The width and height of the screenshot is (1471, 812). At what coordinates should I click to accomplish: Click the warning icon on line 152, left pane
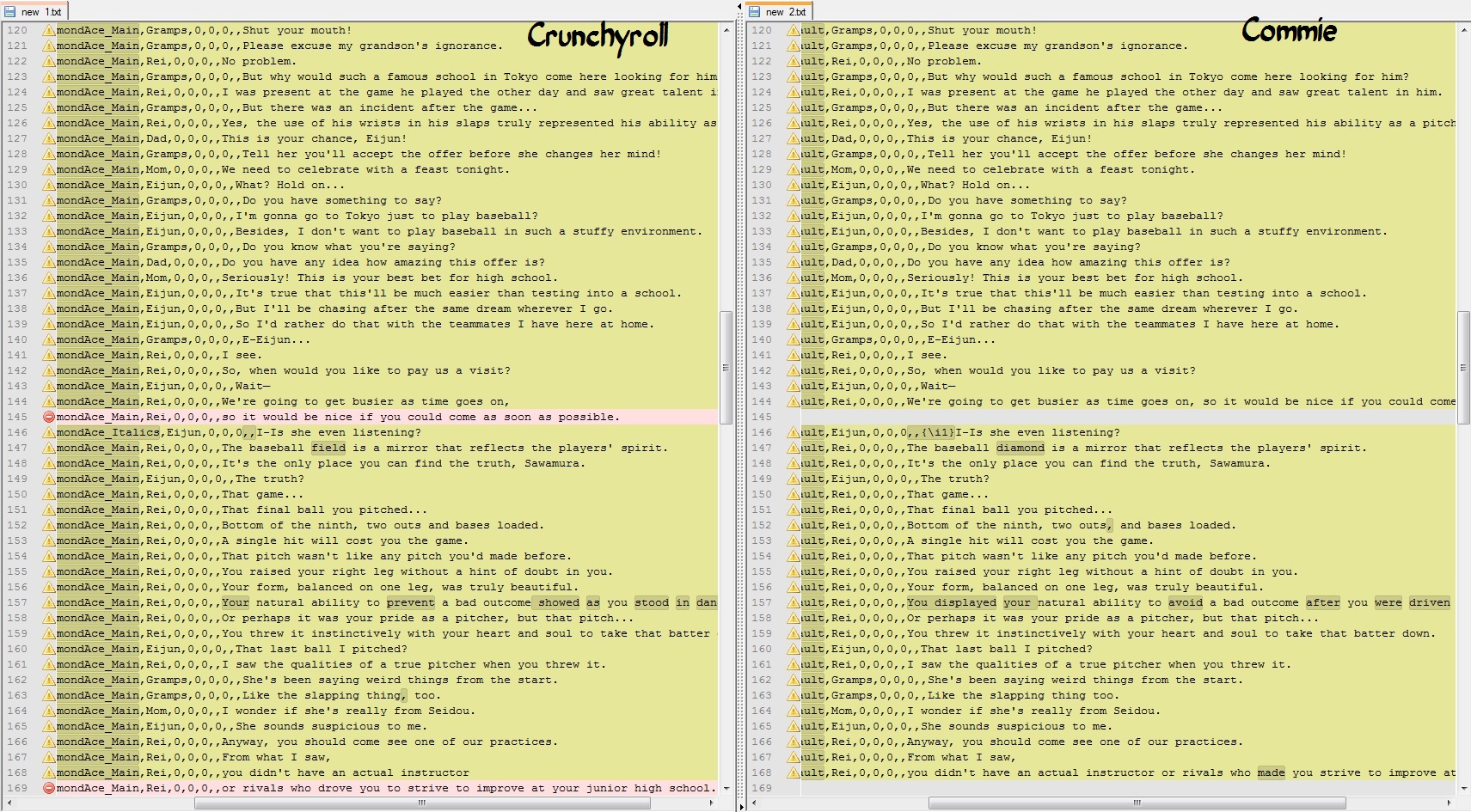49,525
